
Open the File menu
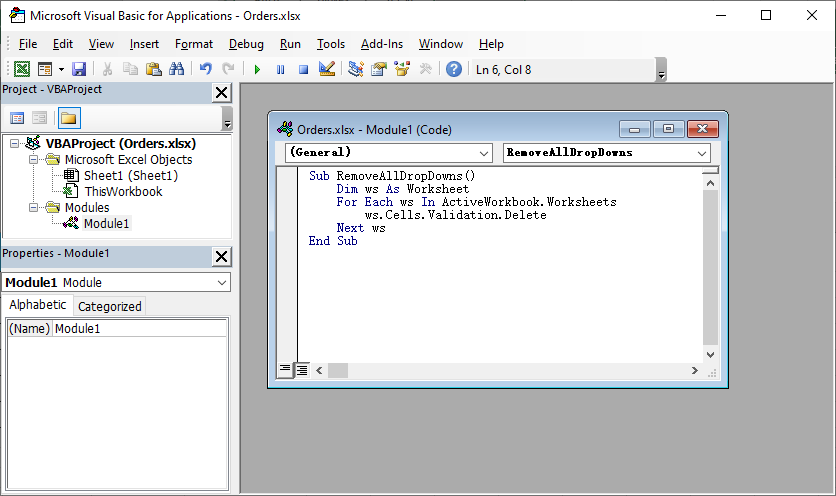coord(28,44)
